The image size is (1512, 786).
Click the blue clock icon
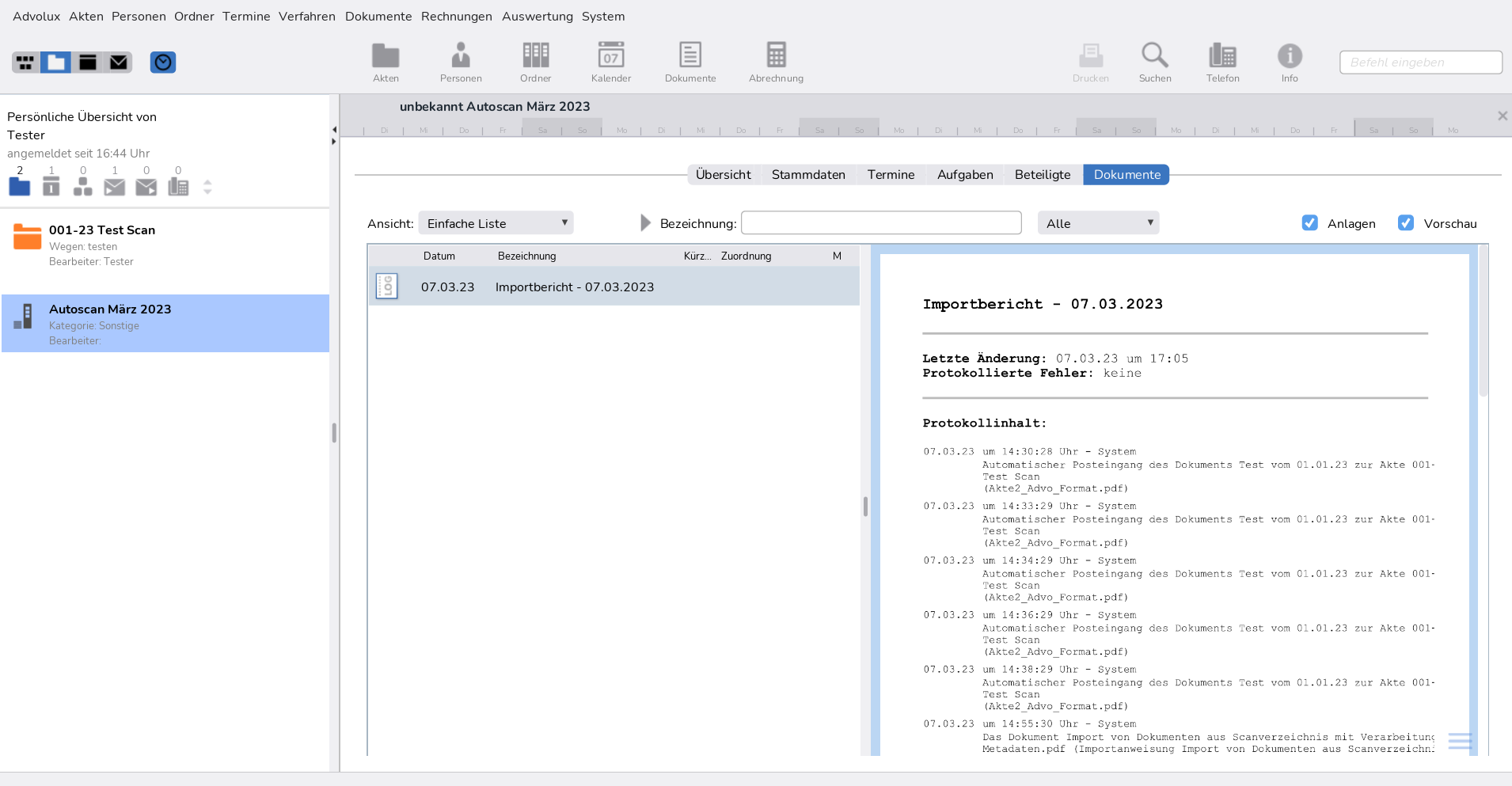tap(163, 63)
